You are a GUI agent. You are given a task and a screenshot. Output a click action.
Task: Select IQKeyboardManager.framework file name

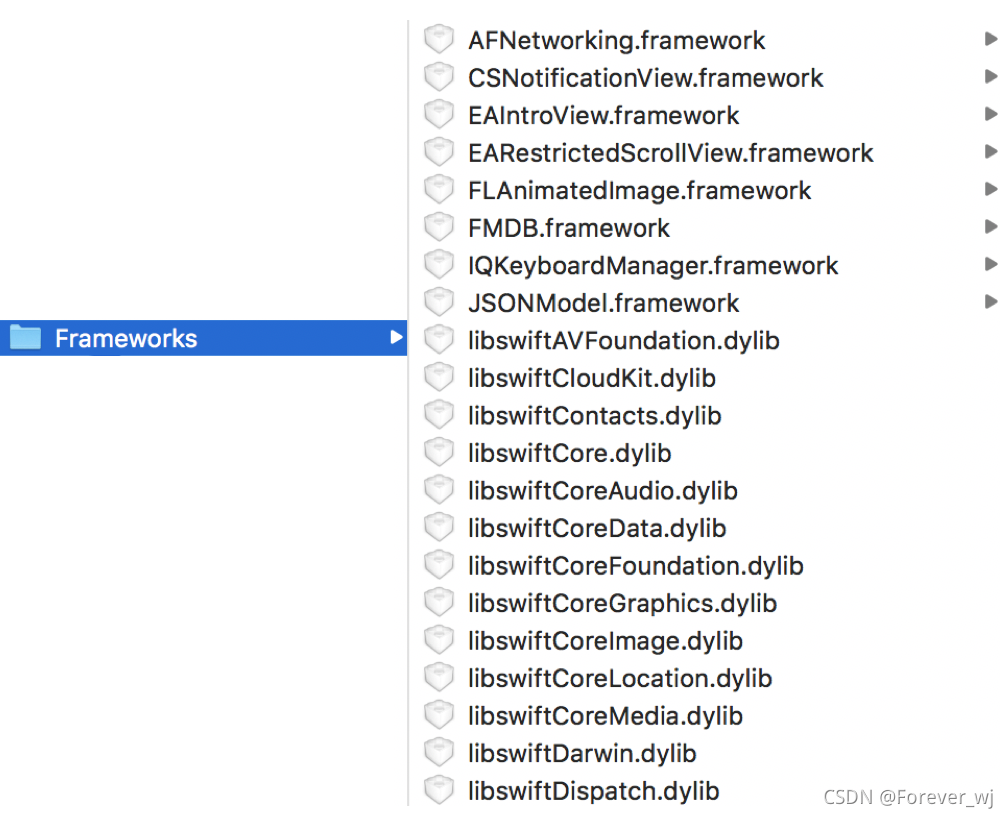pos(653,266)
